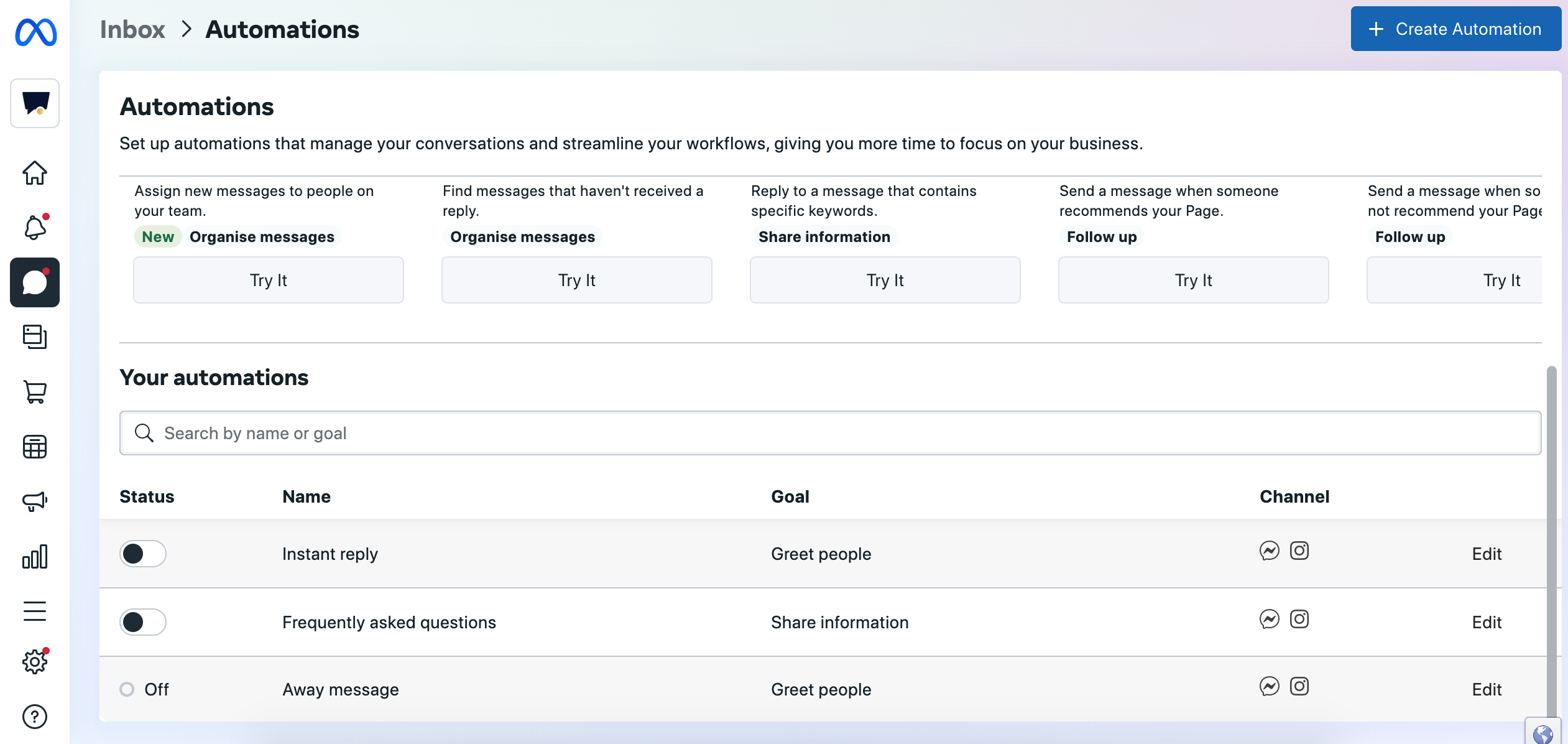
Task: Toggle the Instant reply automation switch
Action: click(143, 553)
